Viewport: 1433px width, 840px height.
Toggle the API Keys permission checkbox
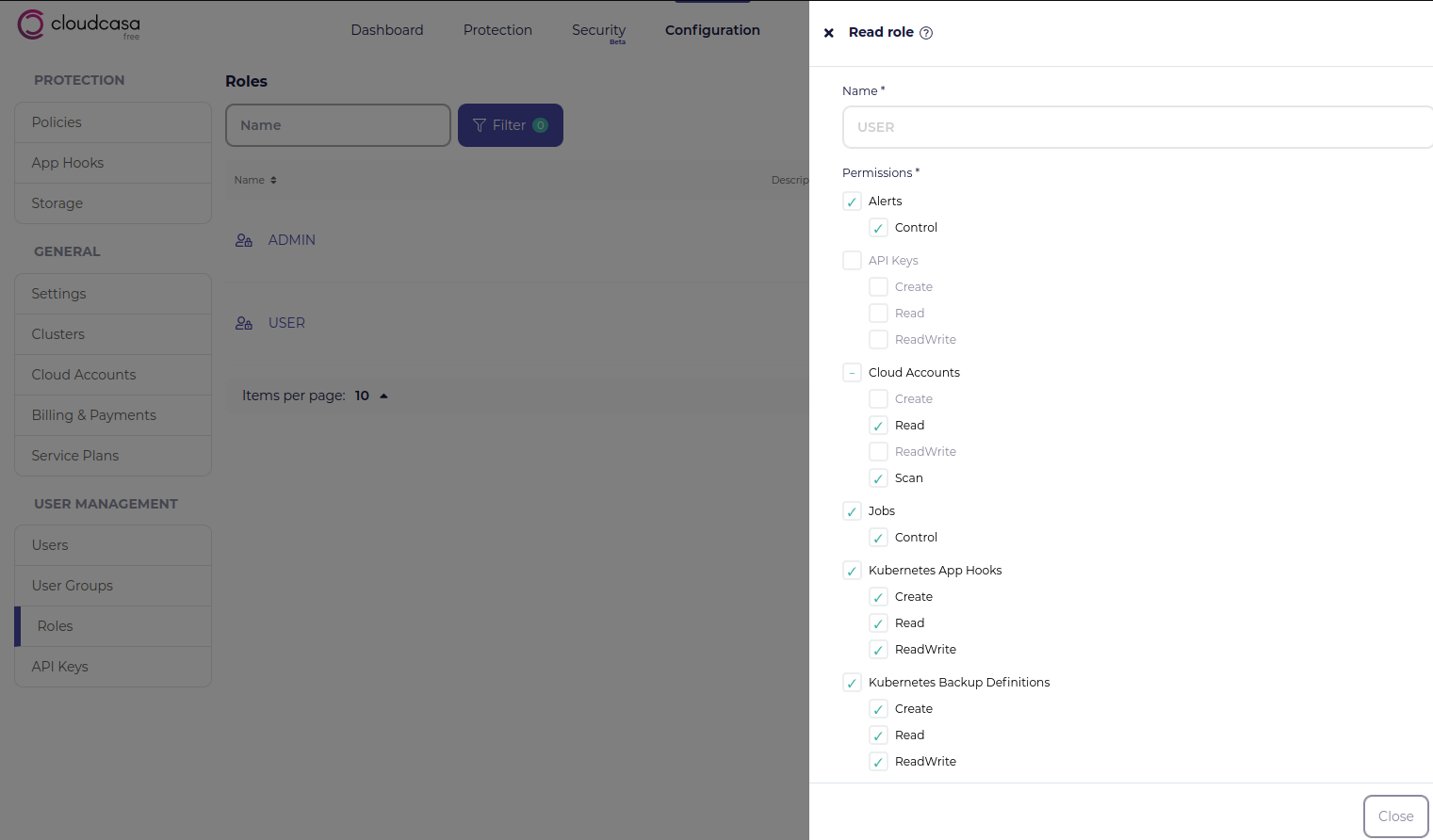(x=852, y=261)
